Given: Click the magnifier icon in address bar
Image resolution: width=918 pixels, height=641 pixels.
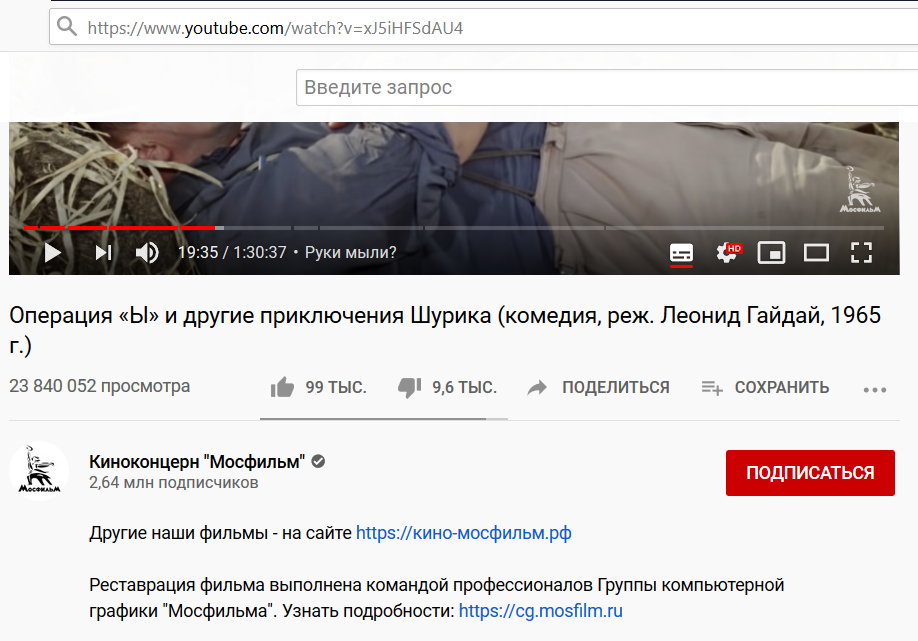Looking at the screenshot, I should click(67, 26).
